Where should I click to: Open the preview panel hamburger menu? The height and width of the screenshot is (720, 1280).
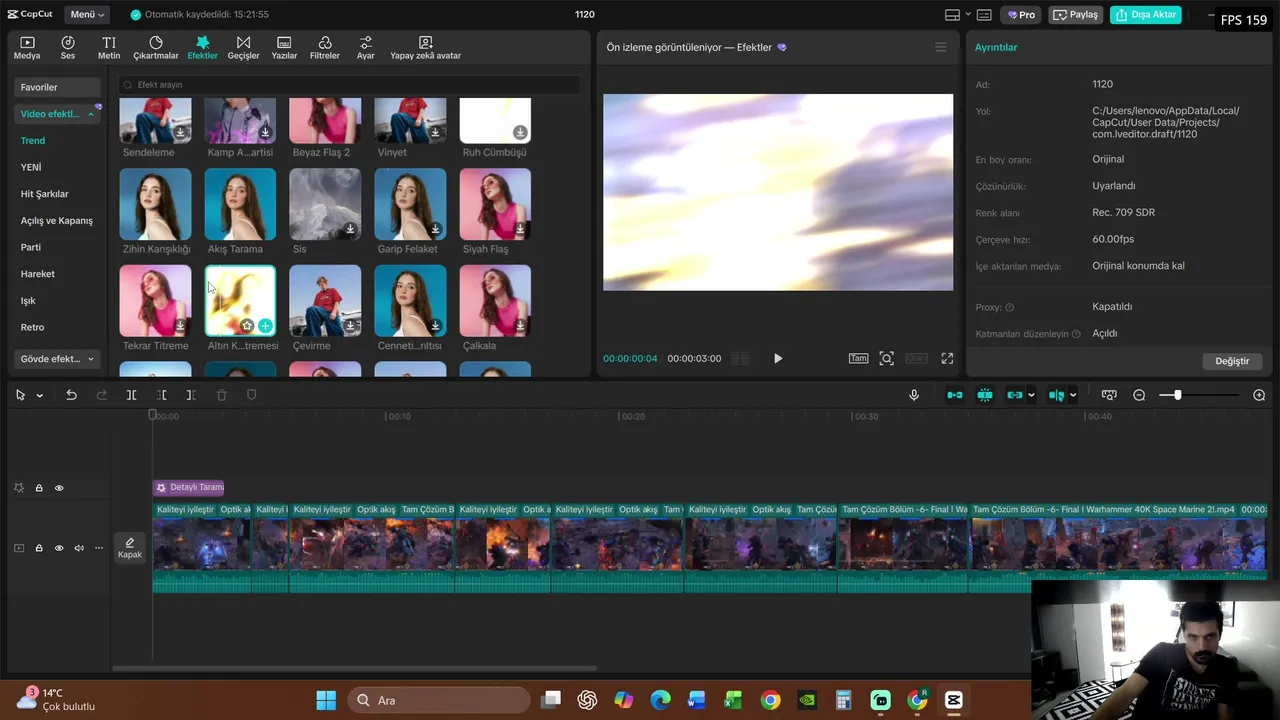[940, 47]
